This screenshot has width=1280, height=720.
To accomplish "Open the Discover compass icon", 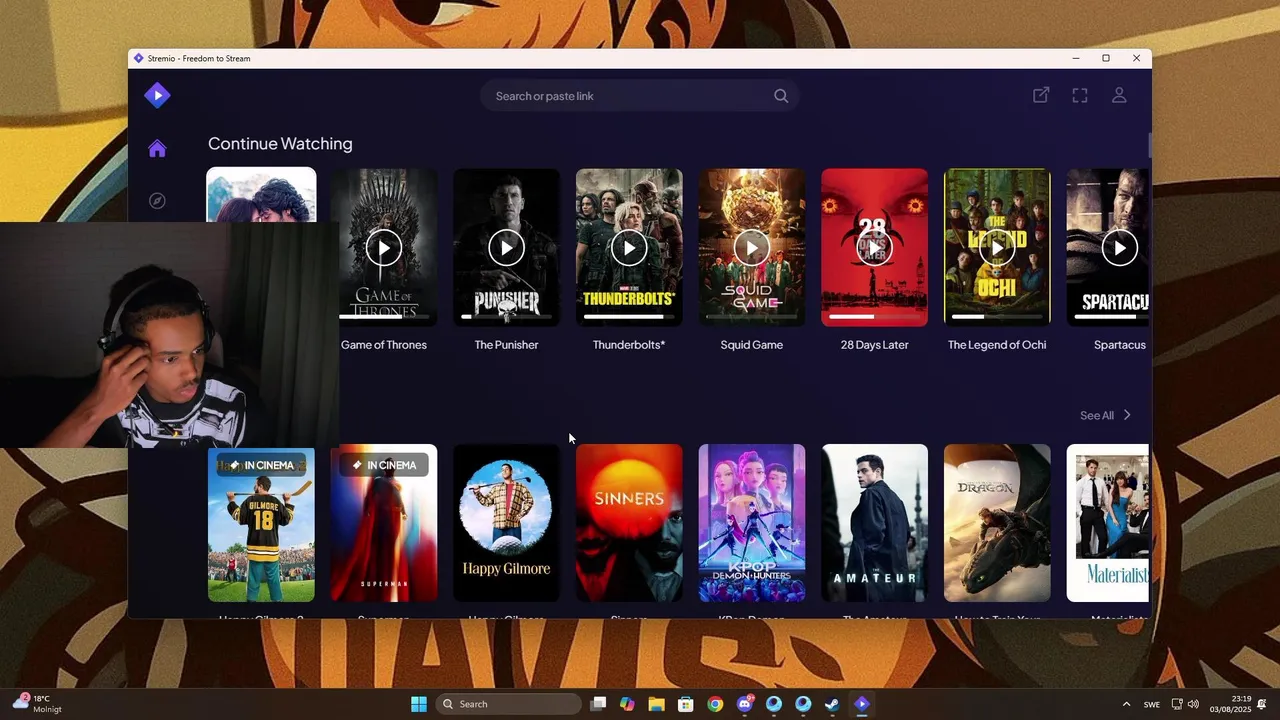I will (x=157, y=201).
